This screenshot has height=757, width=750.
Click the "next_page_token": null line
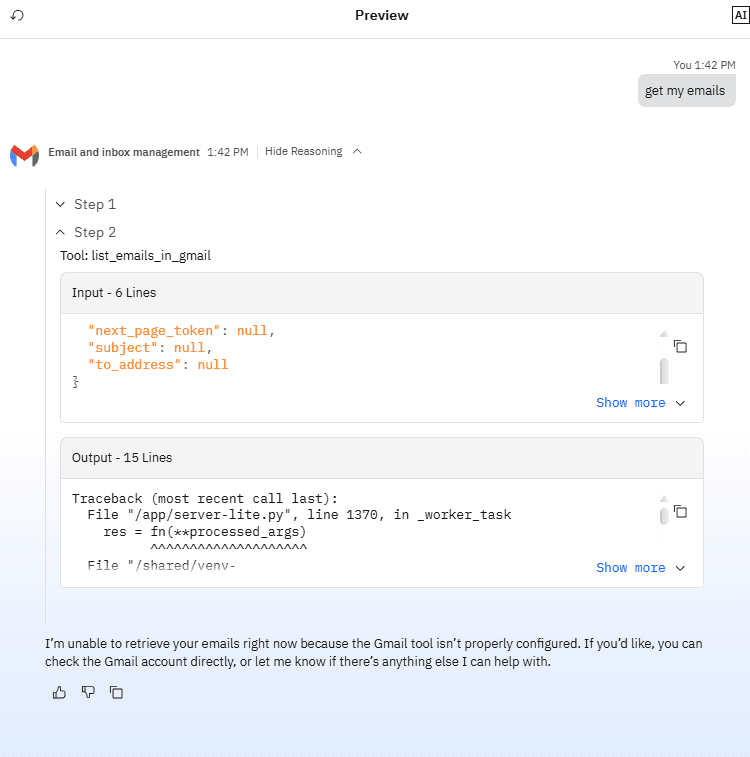tap(181, 331)
